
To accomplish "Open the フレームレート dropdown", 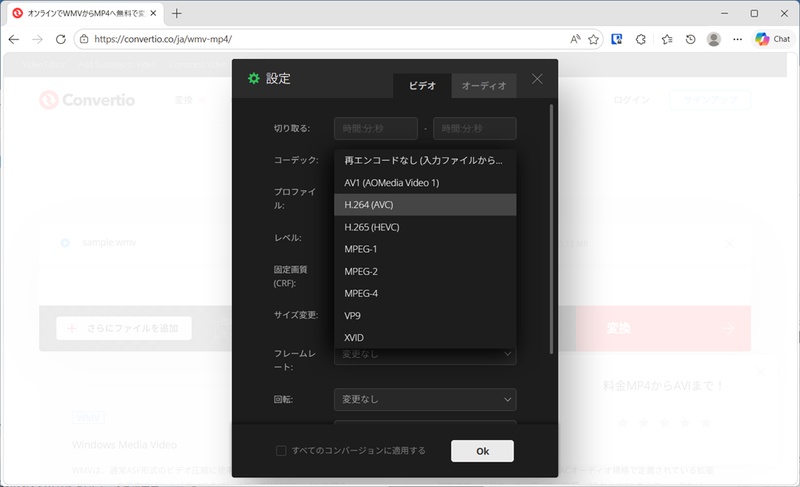I will [425, 356].
